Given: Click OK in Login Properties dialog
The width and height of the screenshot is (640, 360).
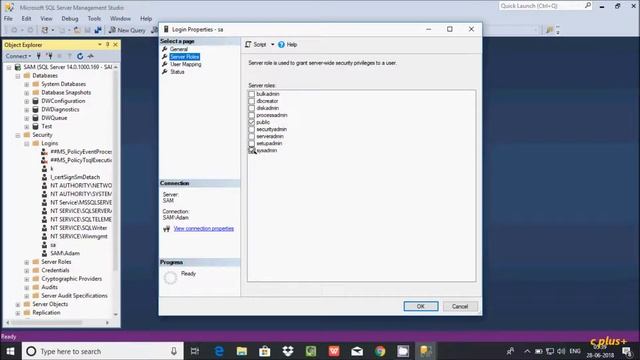Looking at the screenshot, I should (x=421, y=307).
